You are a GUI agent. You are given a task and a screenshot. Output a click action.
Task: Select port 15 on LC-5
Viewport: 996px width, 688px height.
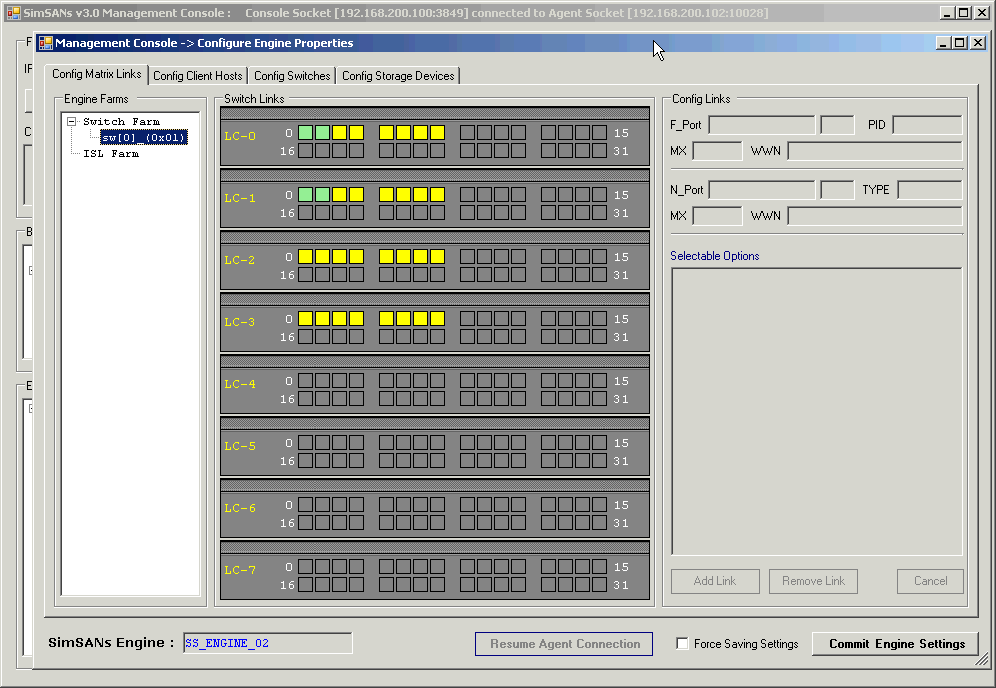coord(600,443)
